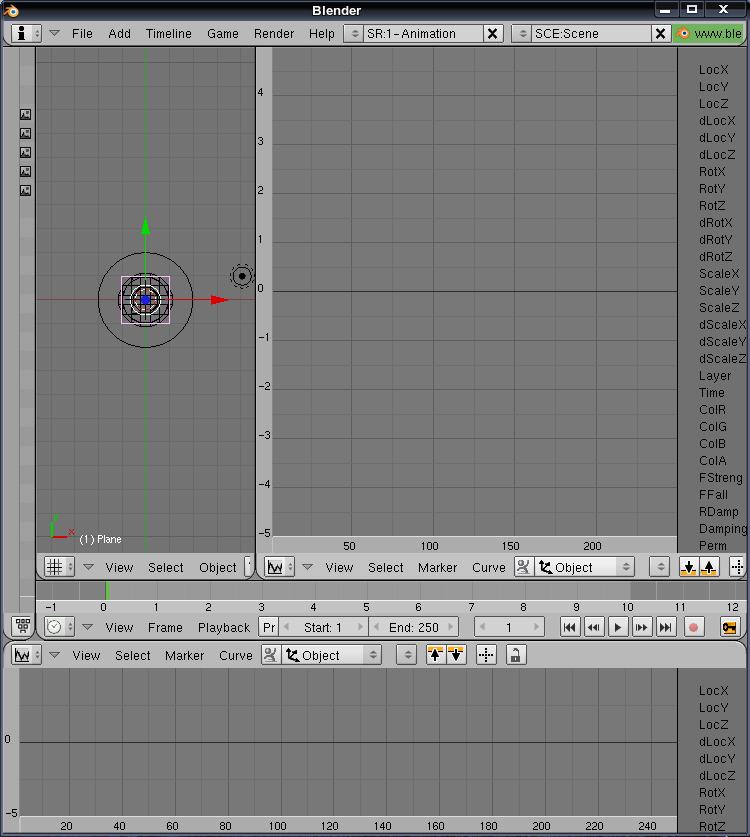Open the Timeline menu in top header

coord(169,34)
